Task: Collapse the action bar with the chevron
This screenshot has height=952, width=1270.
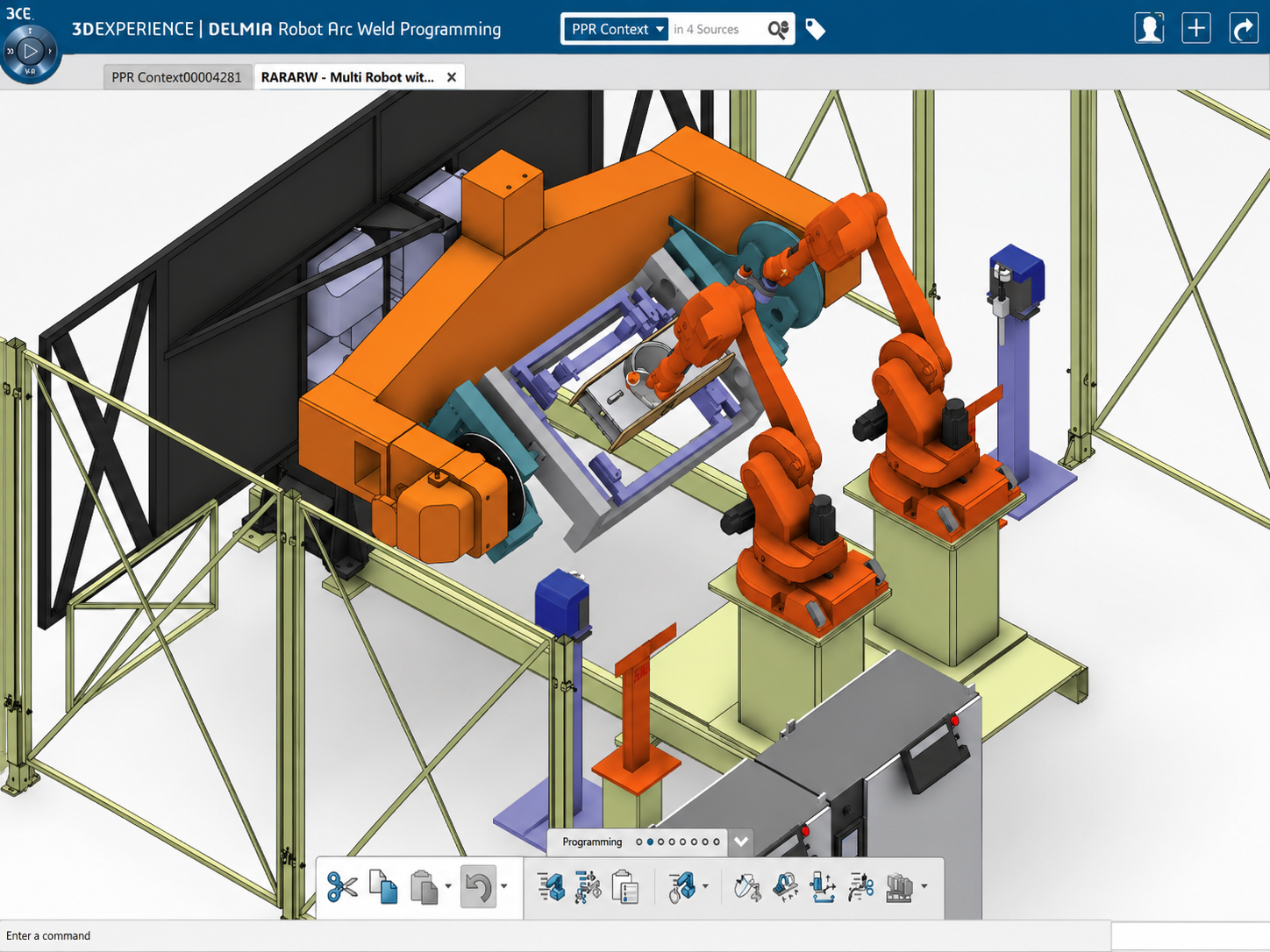Action: [x=741, y=842]
